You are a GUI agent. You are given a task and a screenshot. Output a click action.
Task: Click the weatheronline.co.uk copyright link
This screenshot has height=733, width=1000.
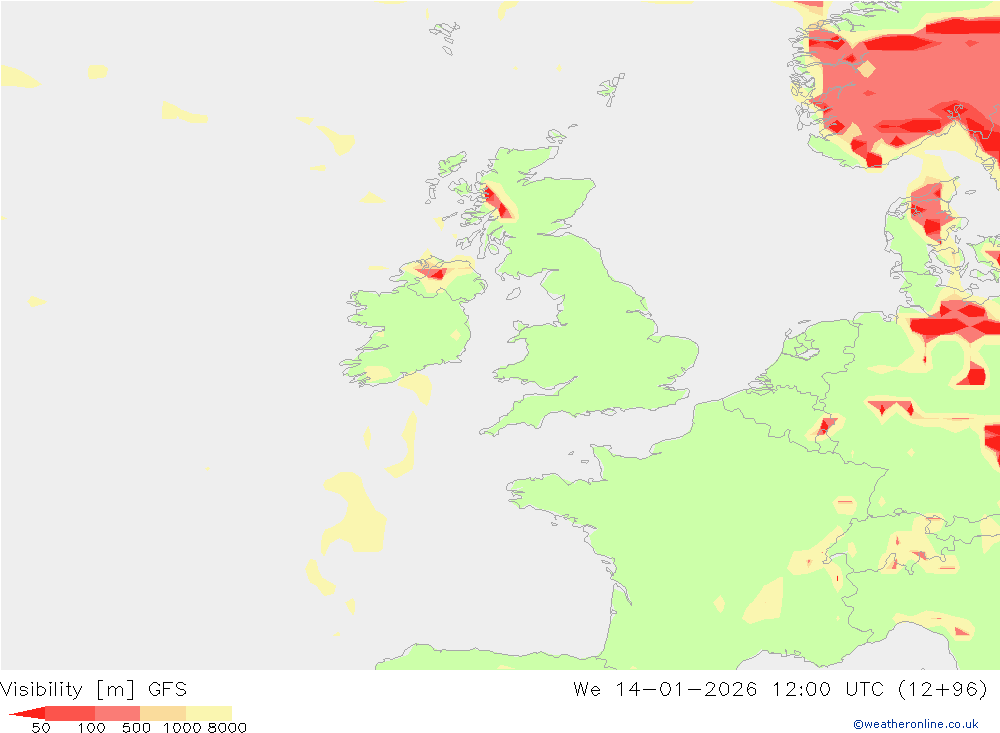(916, 724)
